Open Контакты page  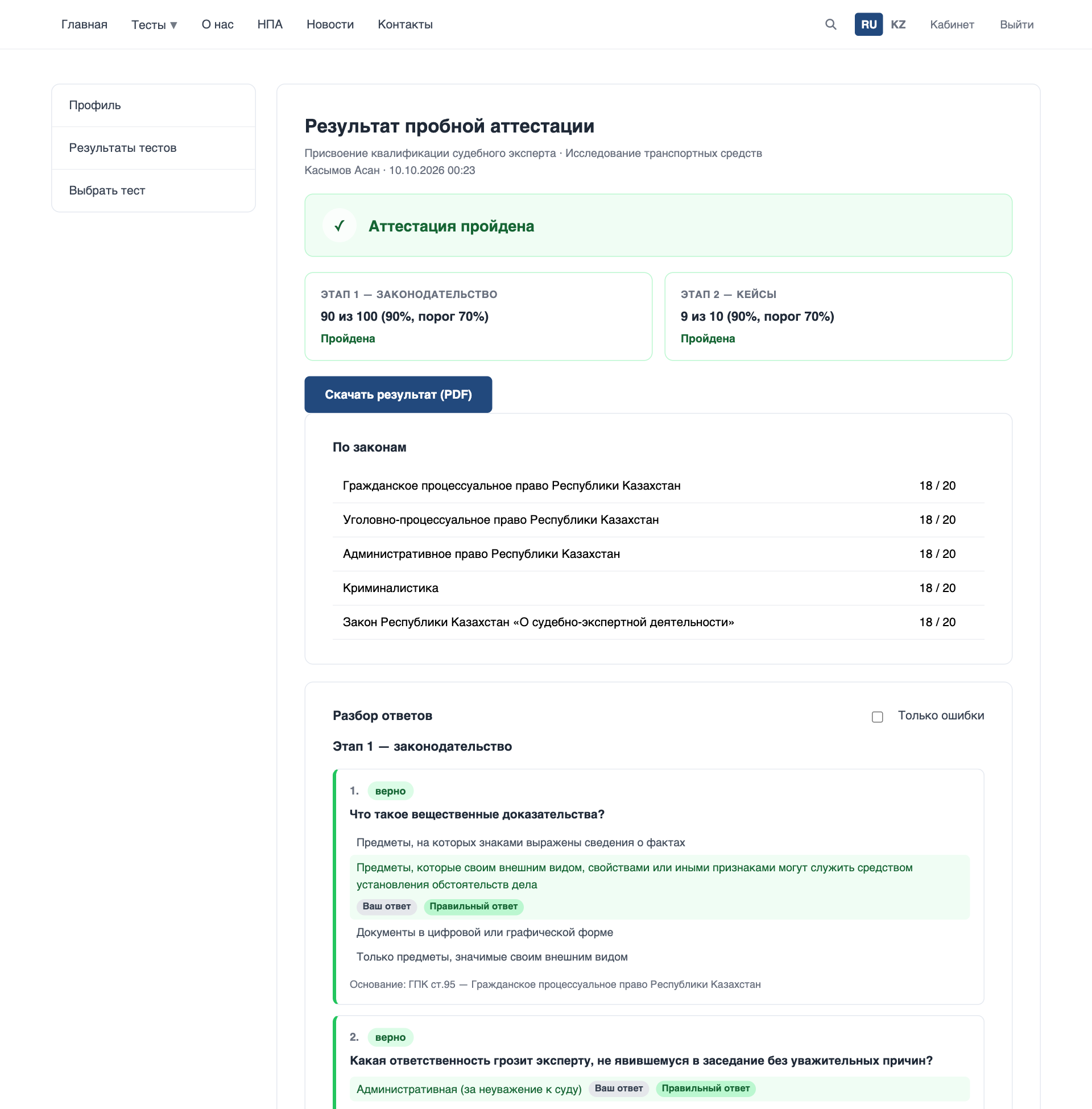(405, 24)
